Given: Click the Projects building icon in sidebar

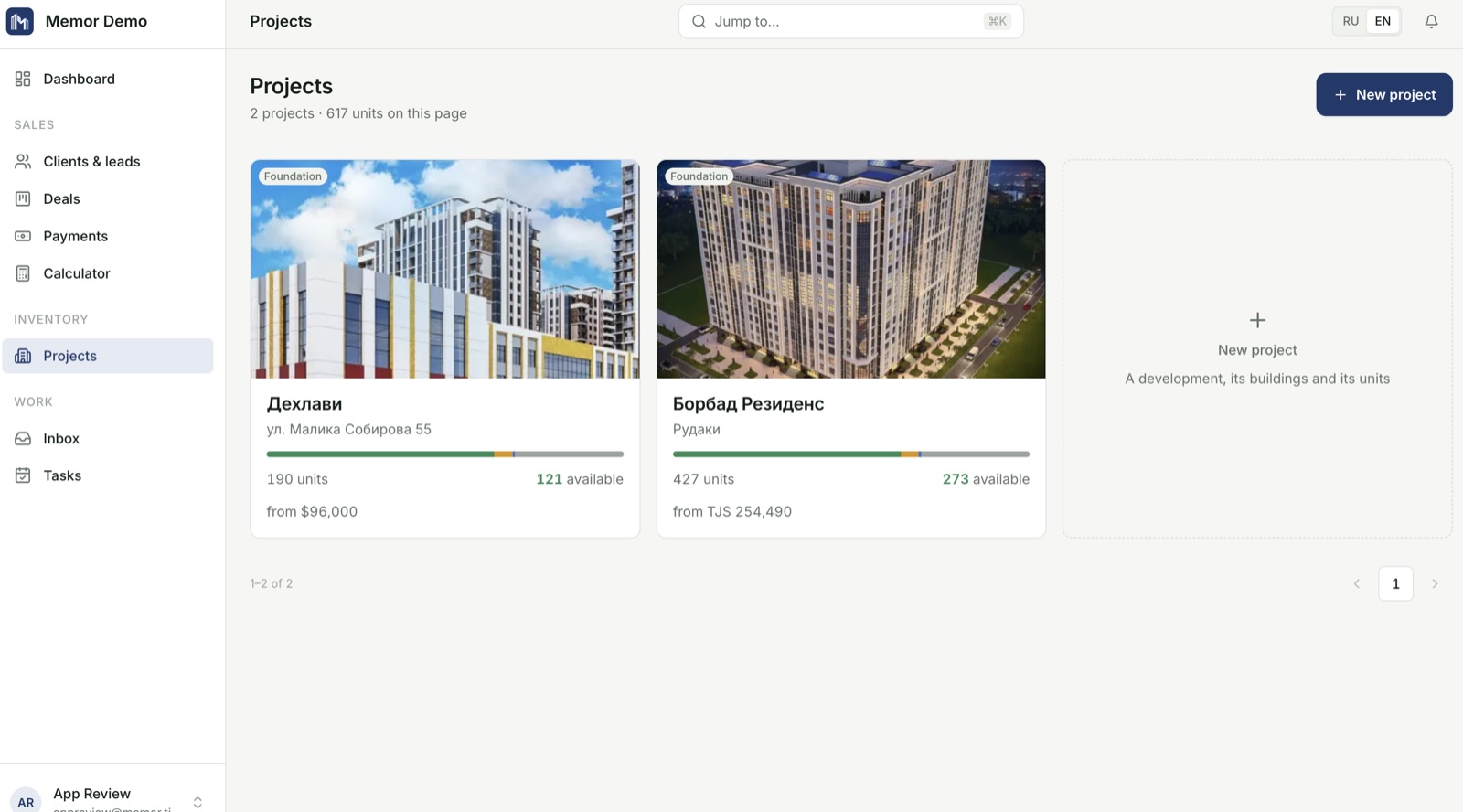Looking at the screenshot, I should point(23,356).
